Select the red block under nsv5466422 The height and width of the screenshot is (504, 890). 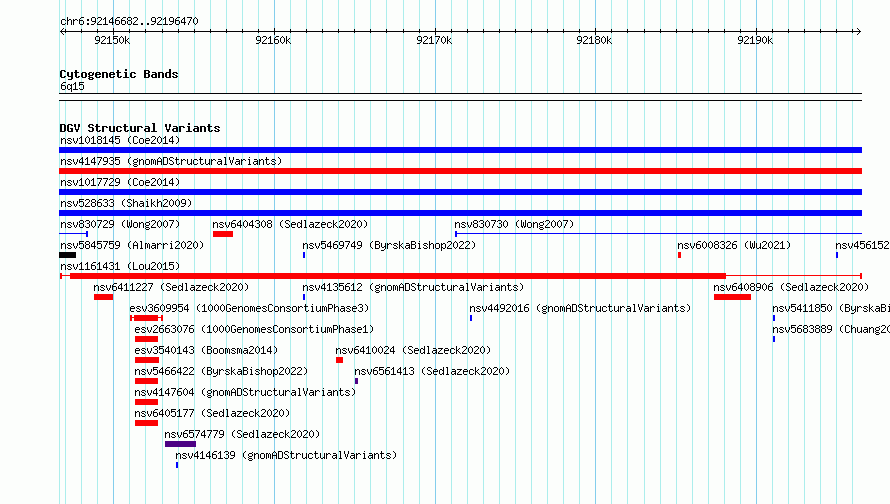click(146, 381)
